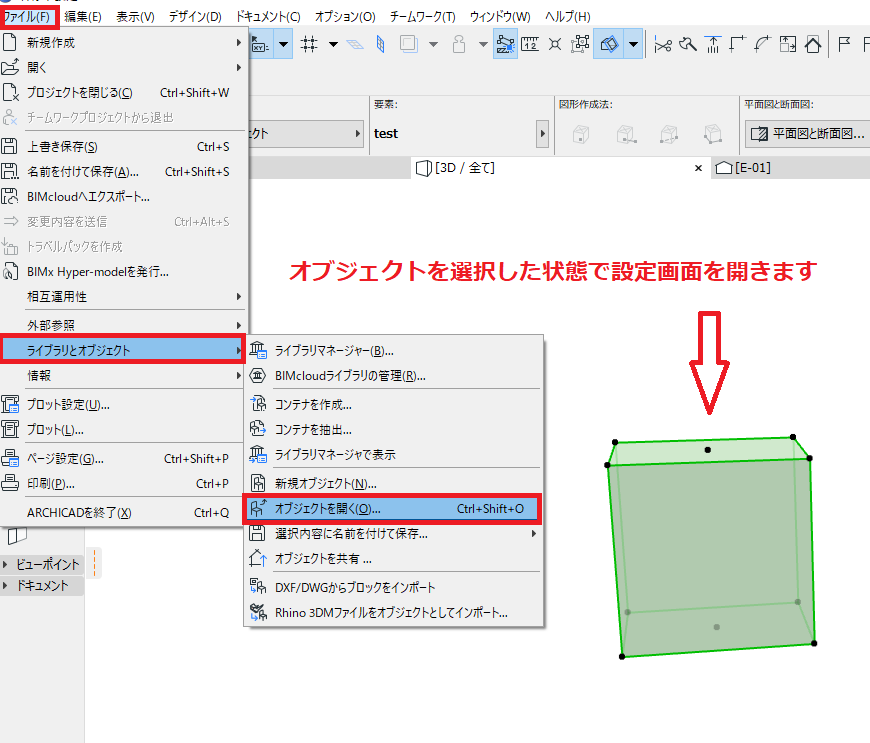Open dropdown arrow next to grid snap
Image resolution: width=870 pixels, height=743 pixels.
(x=333, y=44)
